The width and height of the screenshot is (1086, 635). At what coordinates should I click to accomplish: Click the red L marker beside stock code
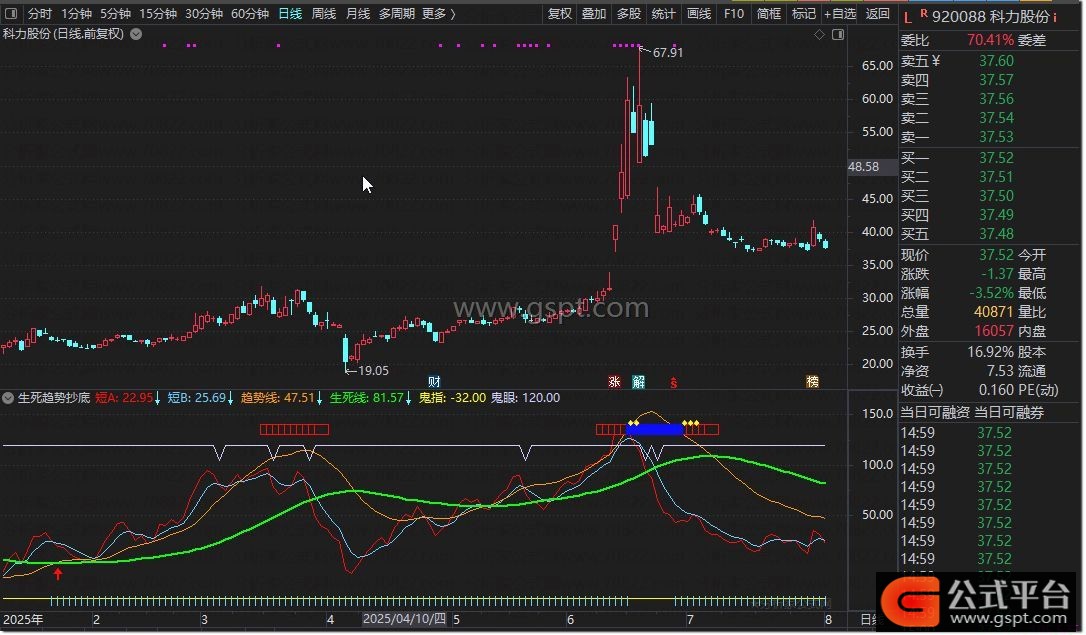[x=907, y=17]
